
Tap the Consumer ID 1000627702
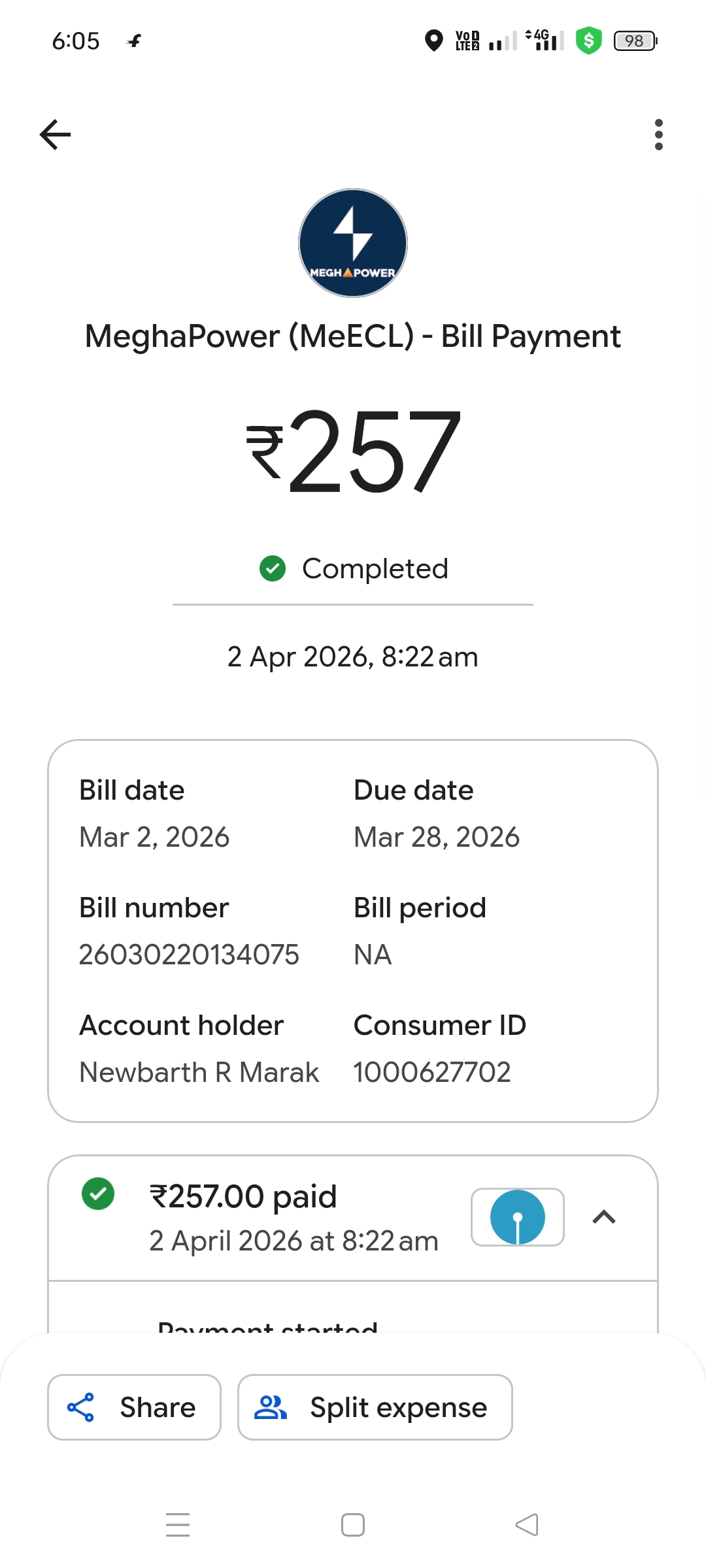(432, 1072)
